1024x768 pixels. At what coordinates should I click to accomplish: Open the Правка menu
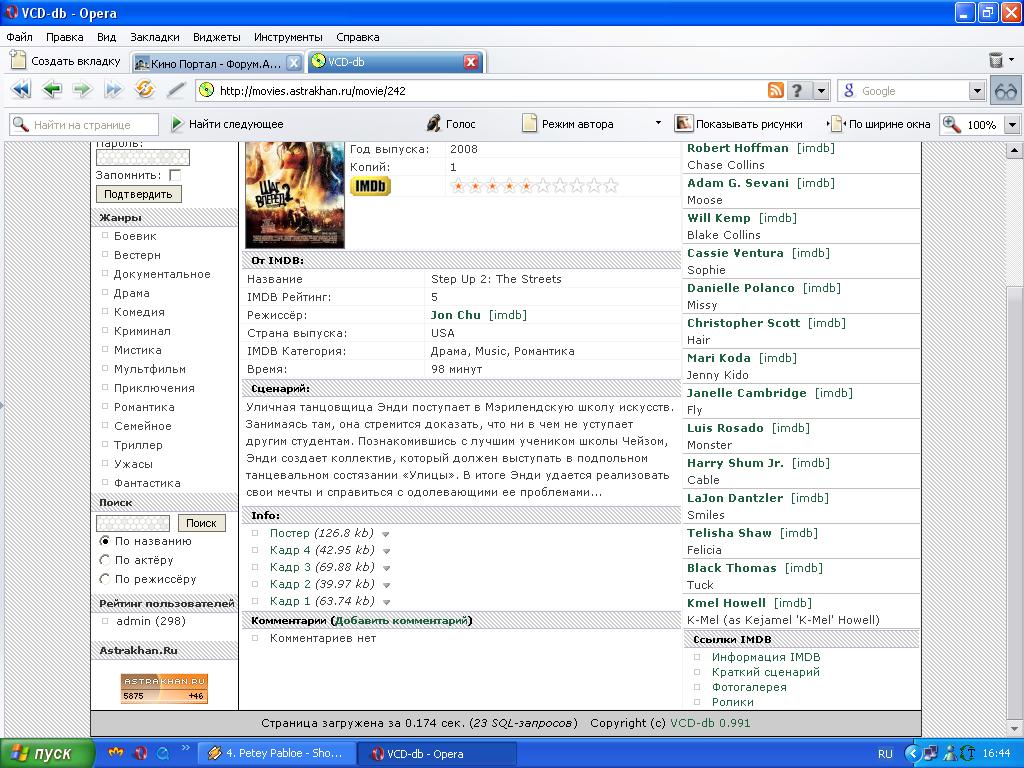pos(65,37)
